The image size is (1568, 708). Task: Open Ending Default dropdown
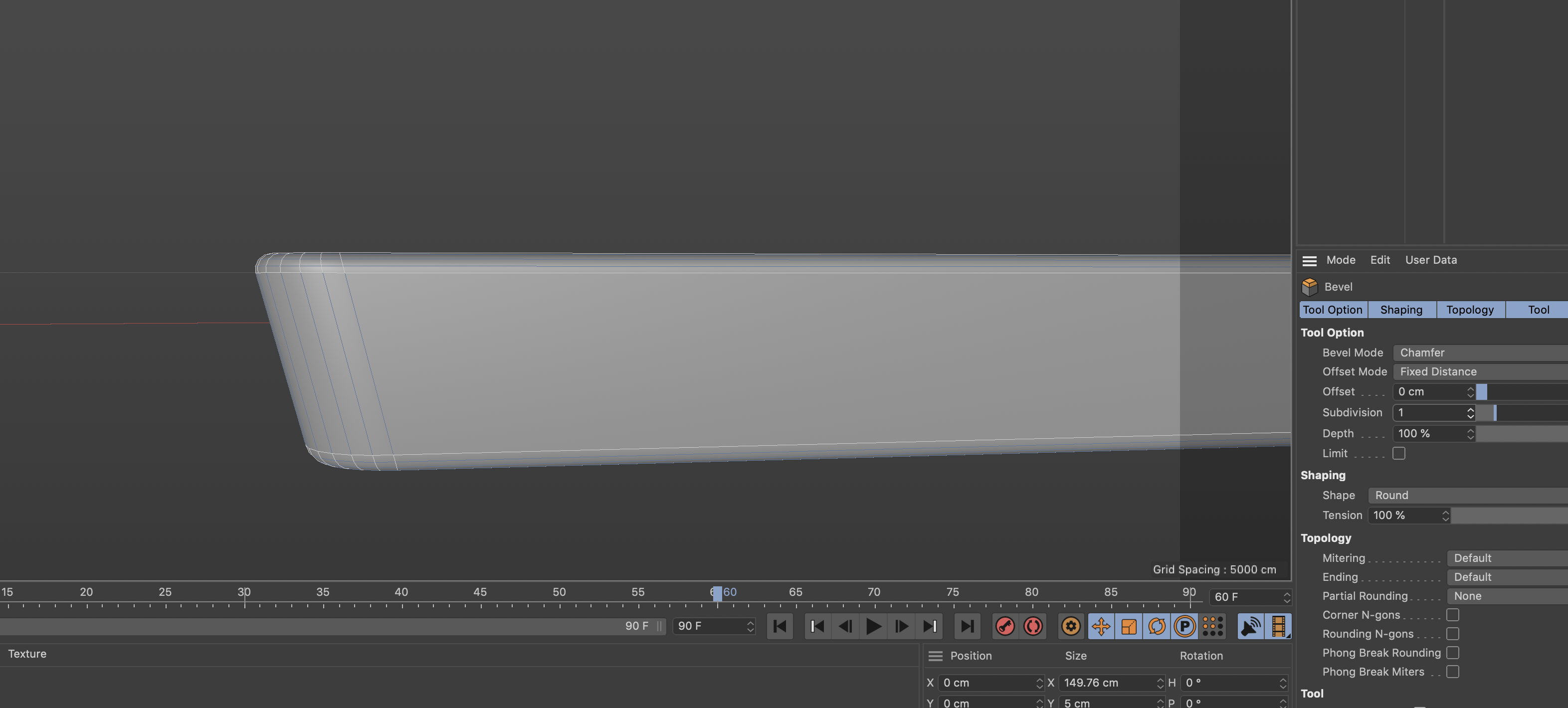pos(1507,576)
